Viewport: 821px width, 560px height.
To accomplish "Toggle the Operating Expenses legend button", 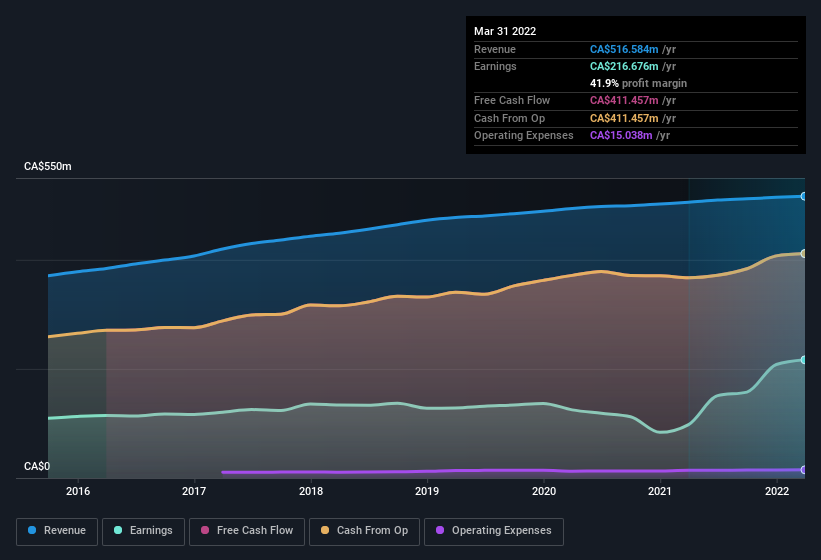I will (493, 531).
